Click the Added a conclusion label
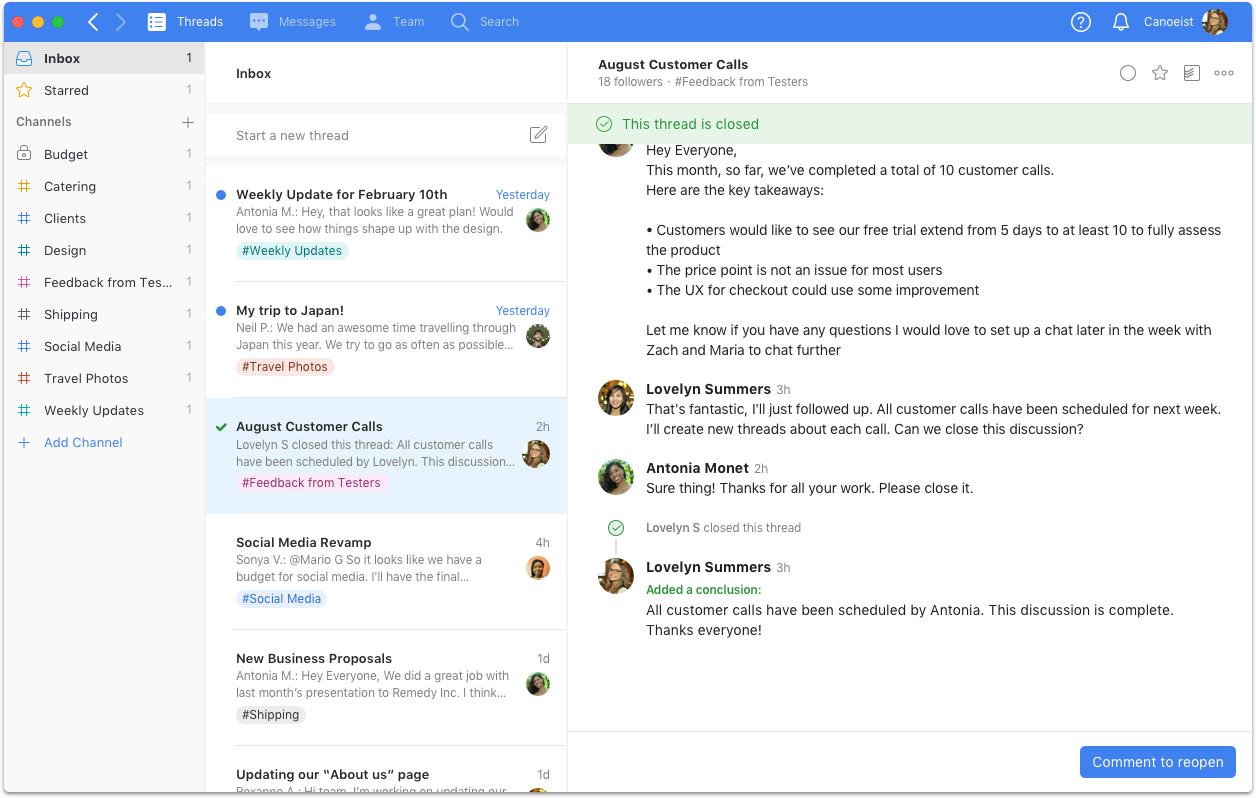The height and width of the screenshot is (798, 1256). (x=704, y=590)
